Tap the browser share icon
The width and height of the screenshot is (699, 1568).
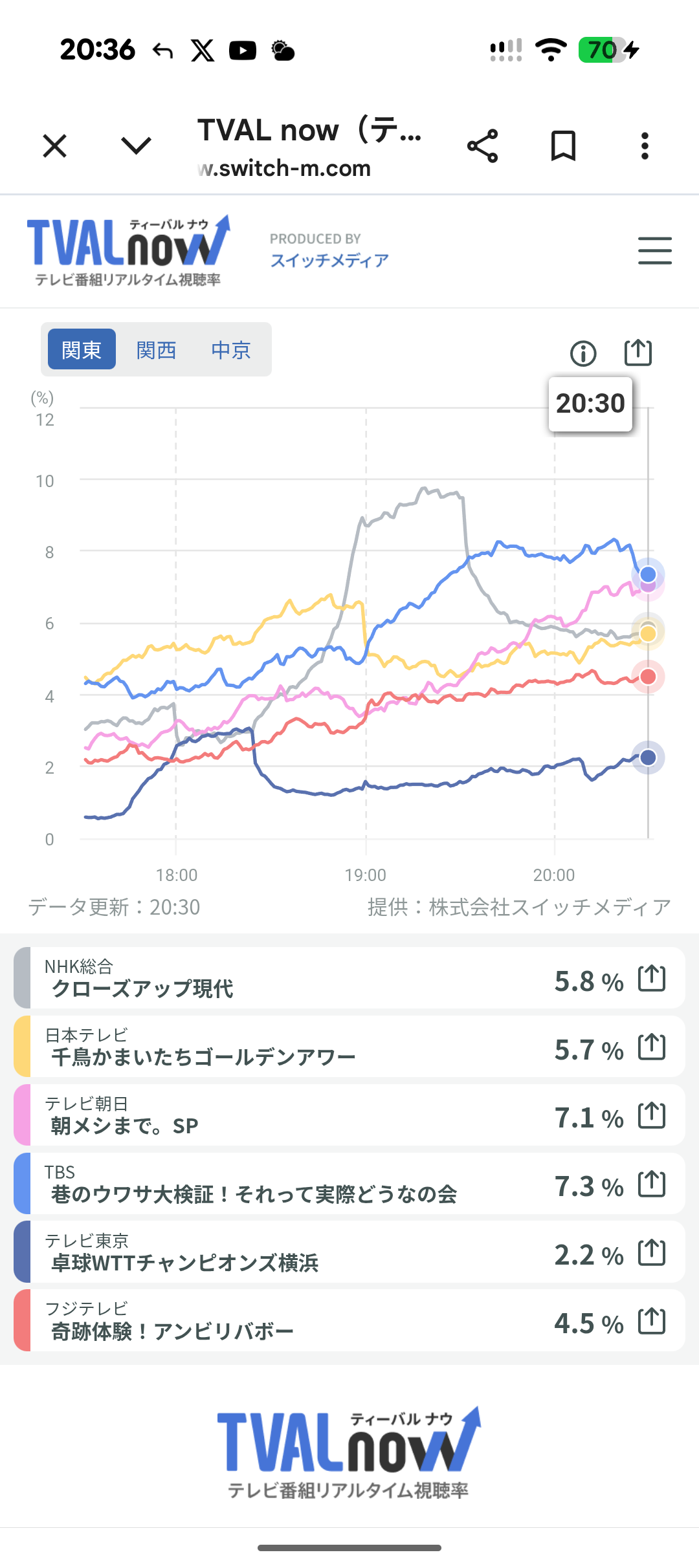coord(483,146)
